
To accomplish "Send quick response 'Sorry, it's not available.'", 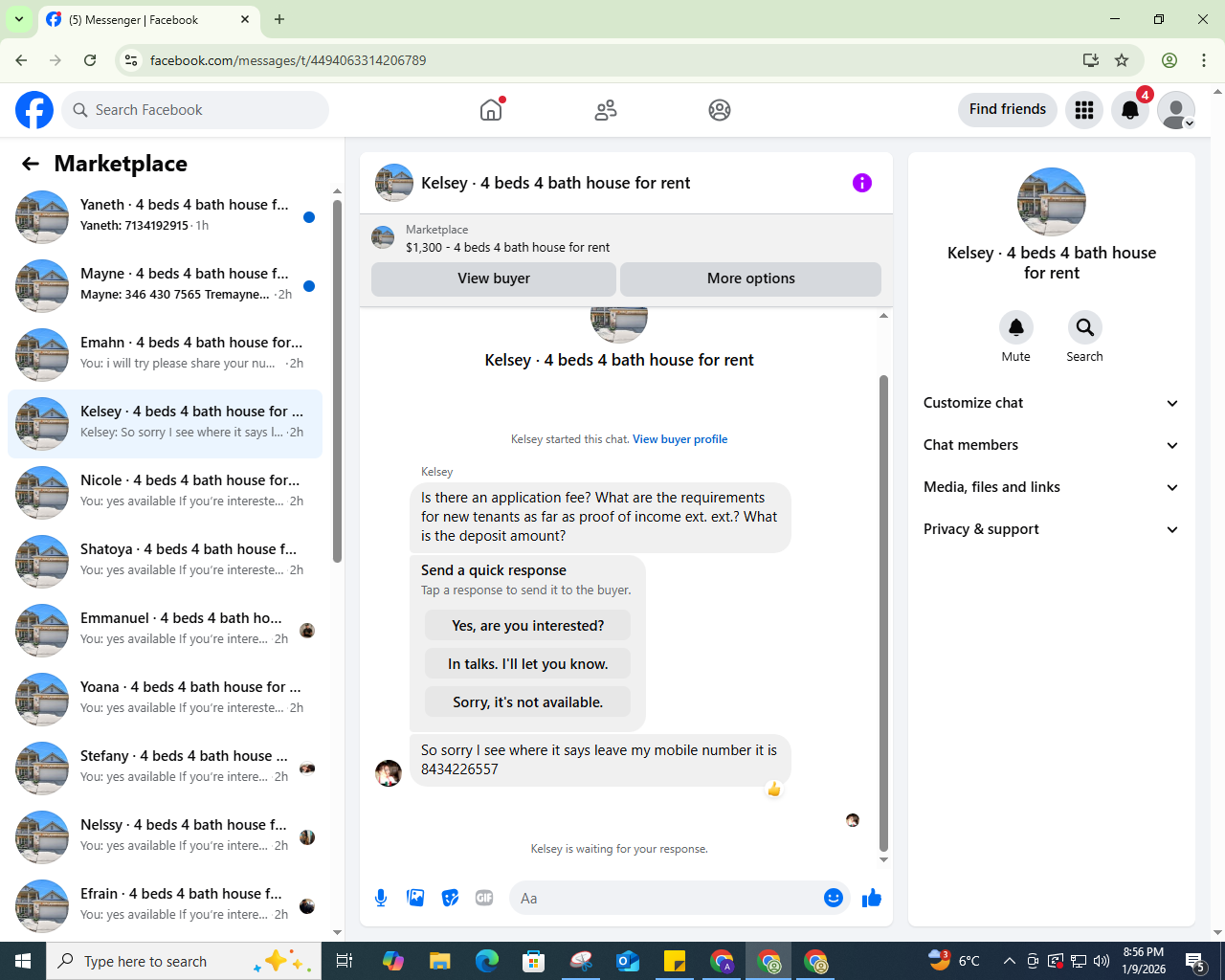I will (x=528, y=702).
